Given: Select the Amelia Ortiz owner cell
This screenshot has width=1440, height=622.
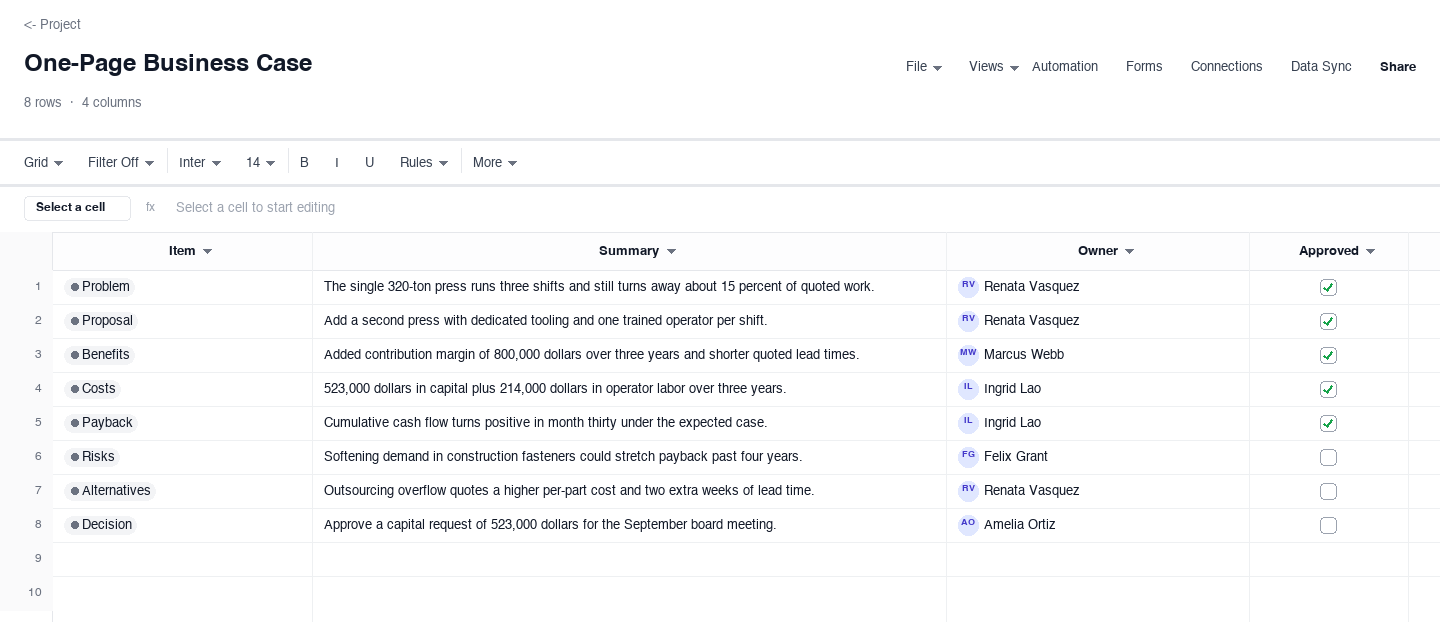Looking at the screenshot, I should click(1098, 525).
